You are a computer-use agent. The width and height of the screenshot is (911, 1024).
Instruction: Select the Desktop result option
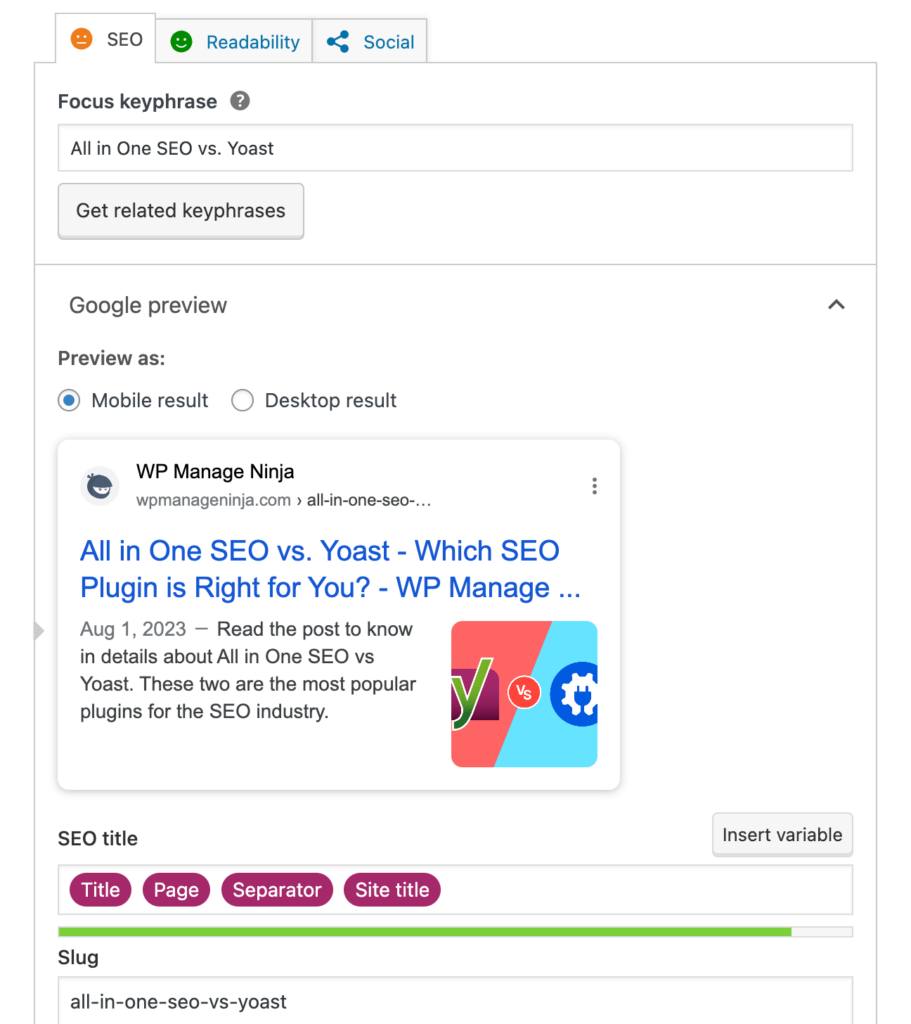pyautogui.click(x=242, y=399)
